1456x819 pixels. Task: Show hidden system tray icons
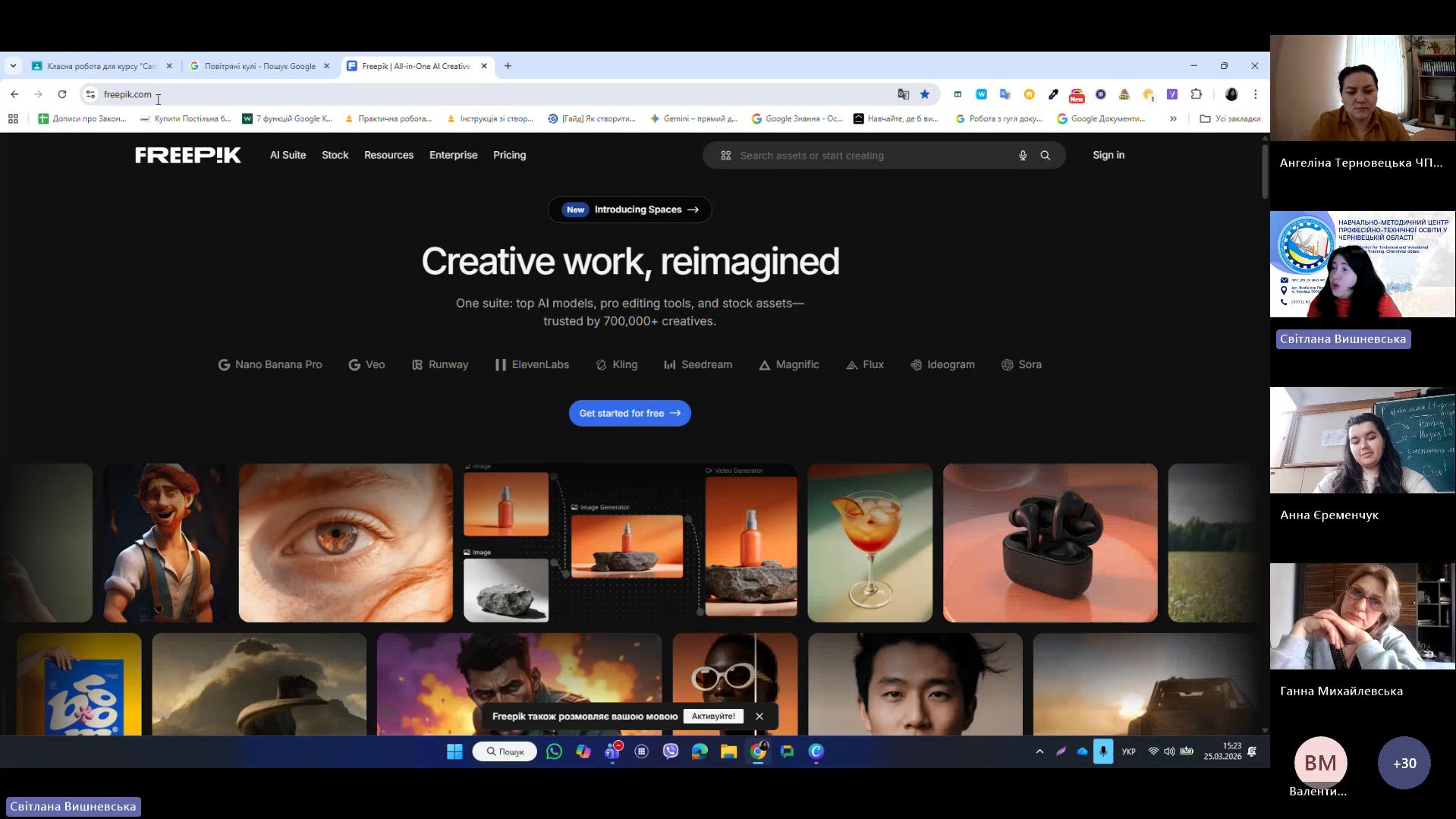(1039, 751)
